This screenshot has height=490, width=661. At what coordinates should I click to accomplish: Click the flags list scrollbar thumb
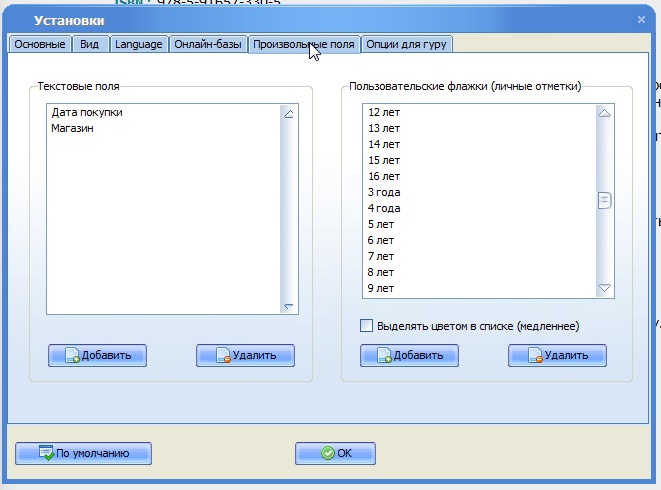[x=604, y=200]
